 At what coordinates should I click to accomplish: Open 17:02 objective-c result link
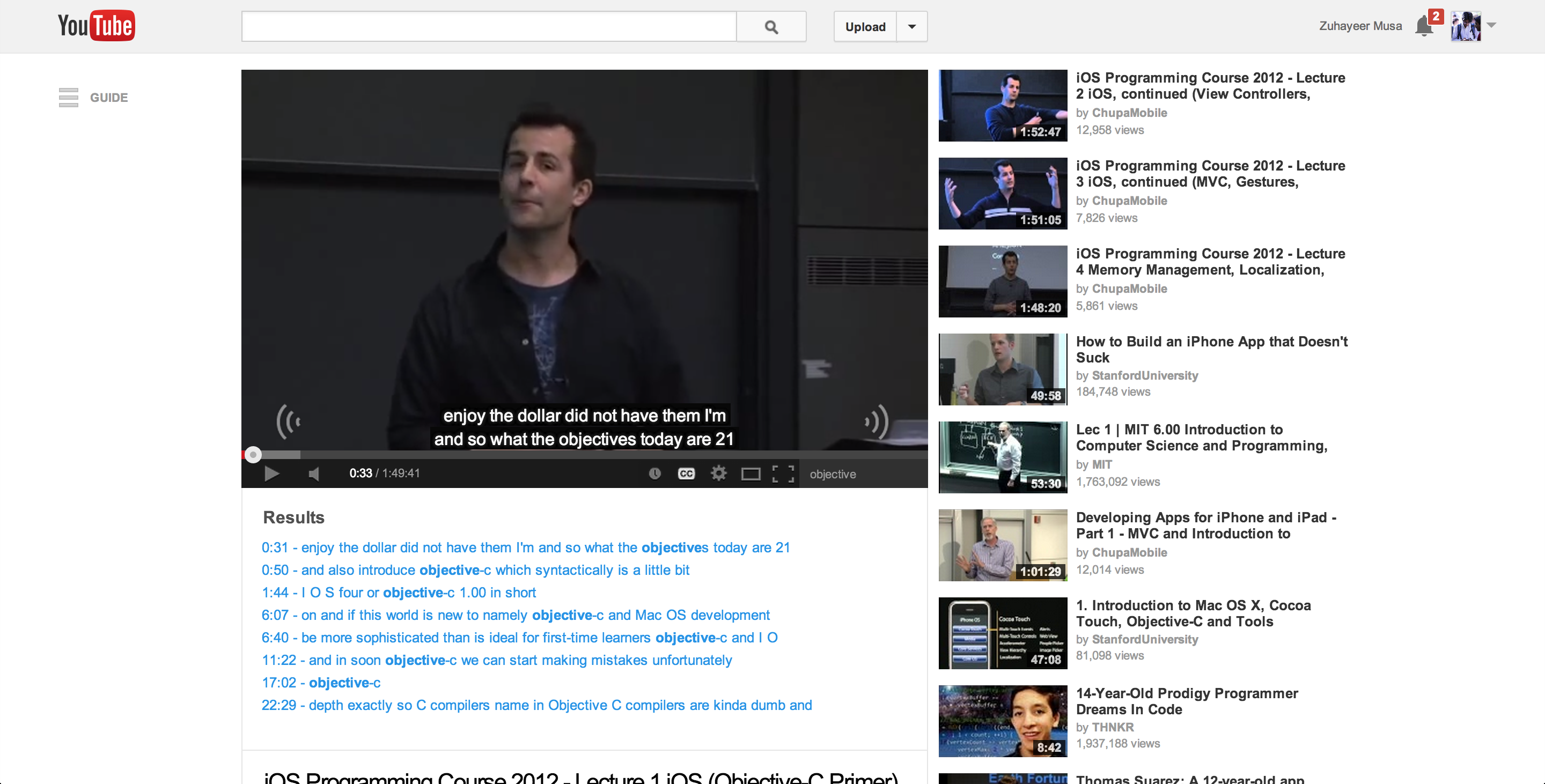click(x=321, y=683)
